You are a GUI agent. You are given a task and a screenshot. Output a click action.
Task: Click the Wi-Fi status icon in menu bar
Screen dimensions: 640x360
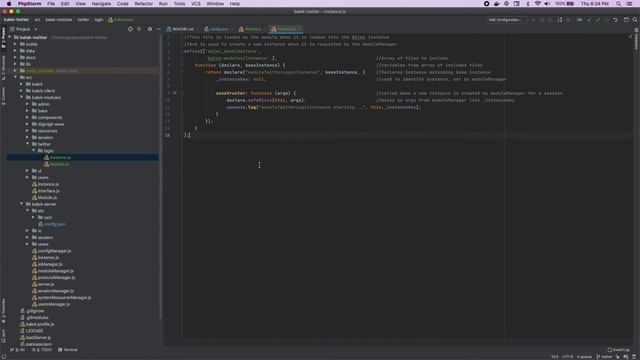pyautogui.click(x=538, y=4)
